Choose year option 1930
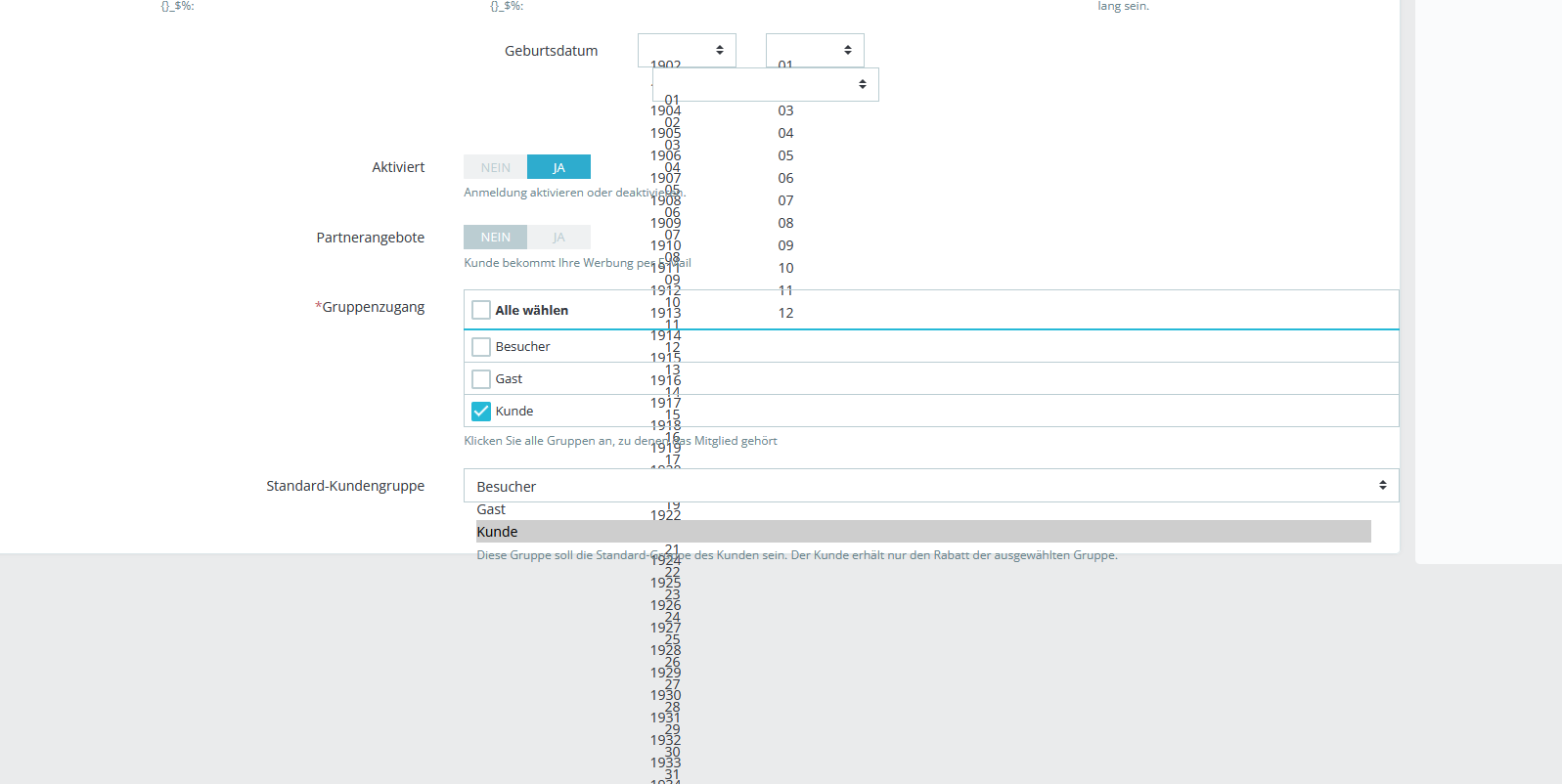The height and width of the screenshot is (784, 1562). pyautogui.click(x=665, y=695)
